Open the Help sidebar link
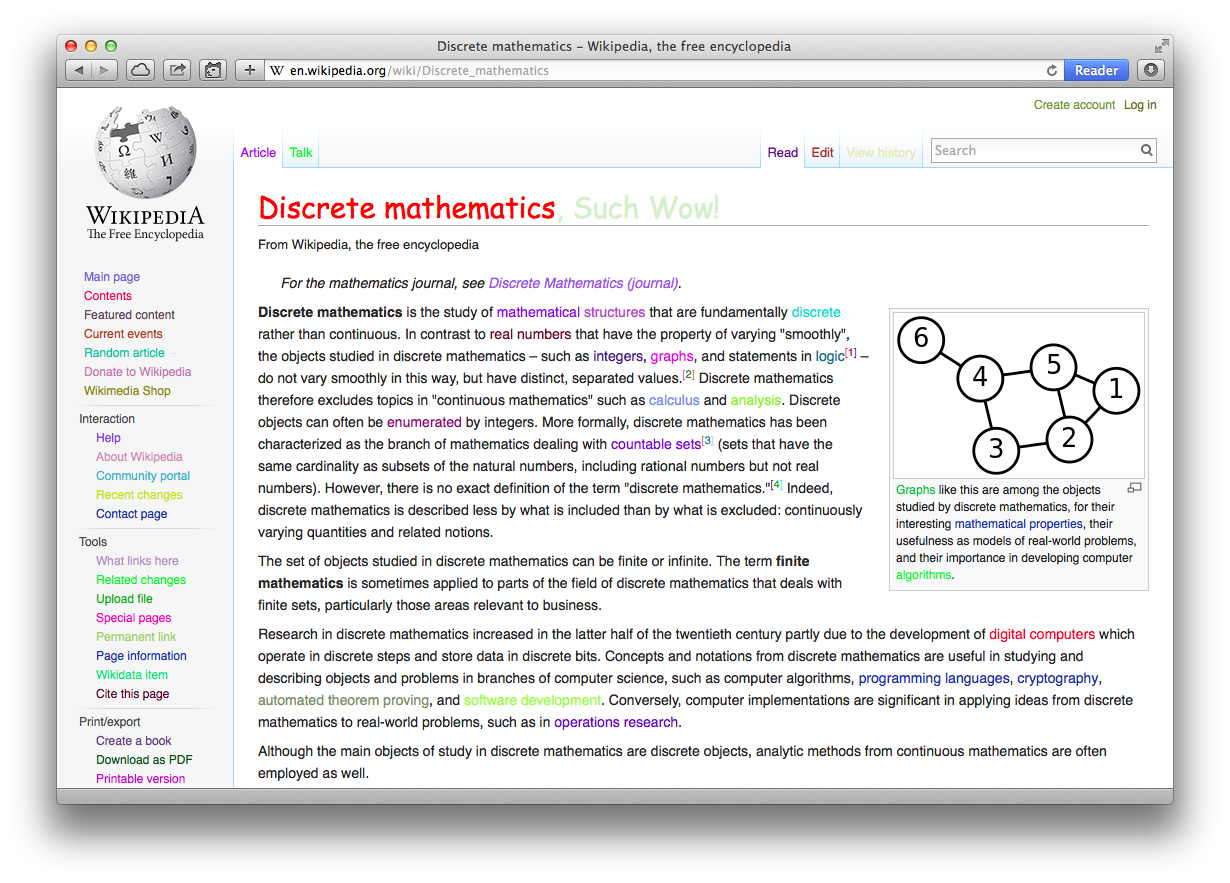 pos(108,438)
